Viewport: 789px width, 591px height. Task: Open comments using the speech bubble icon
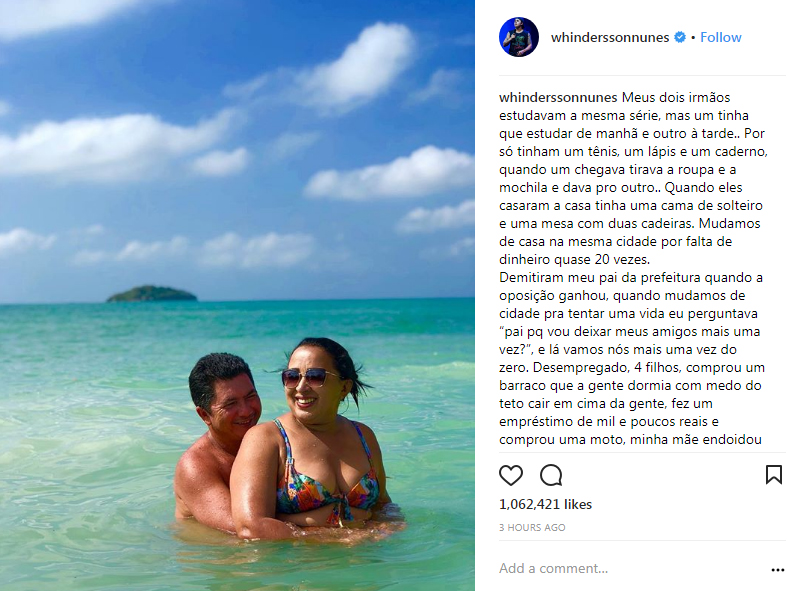(551, 475)
